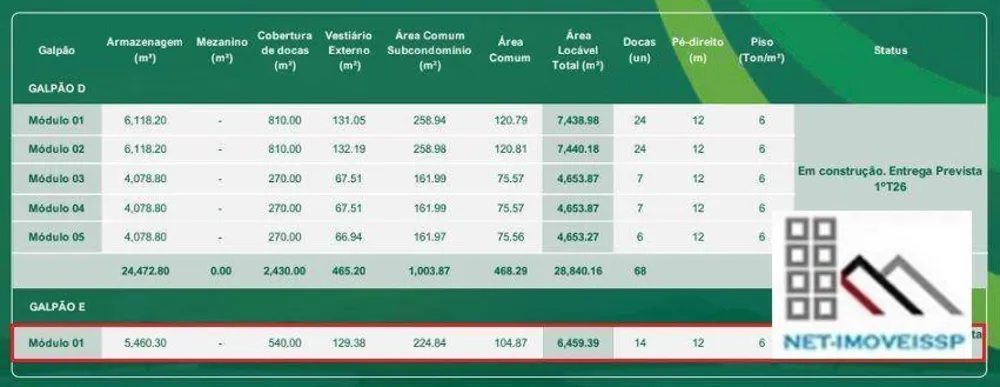Click the 6,459.39 total area value
Image resolution: width=1000 pixels, height=387 pixels.
(x=578, y=342)
